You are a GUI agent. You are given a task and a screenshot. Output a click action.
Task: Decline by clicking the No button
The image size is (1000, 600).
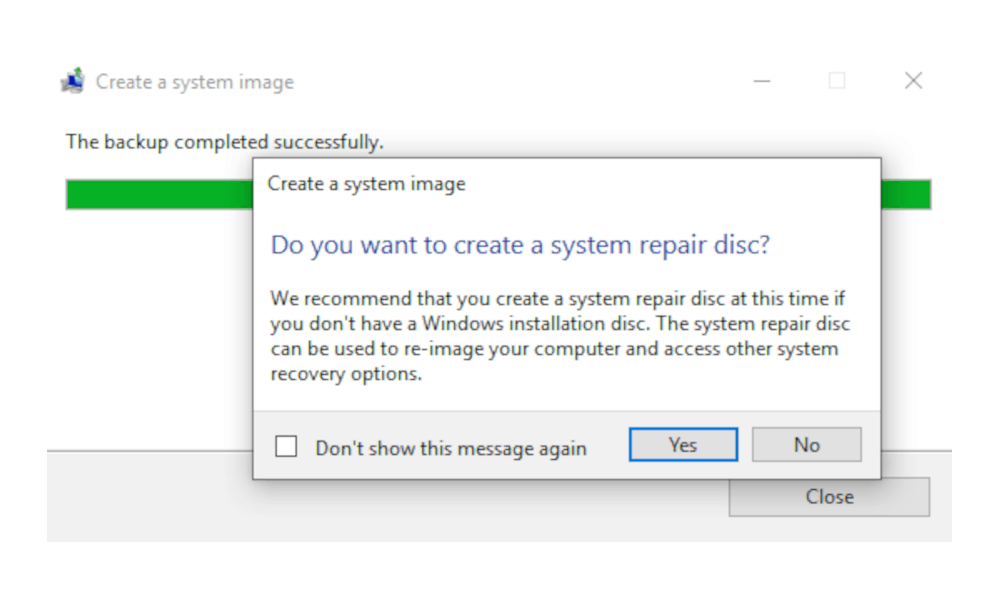tap(807, 444)
